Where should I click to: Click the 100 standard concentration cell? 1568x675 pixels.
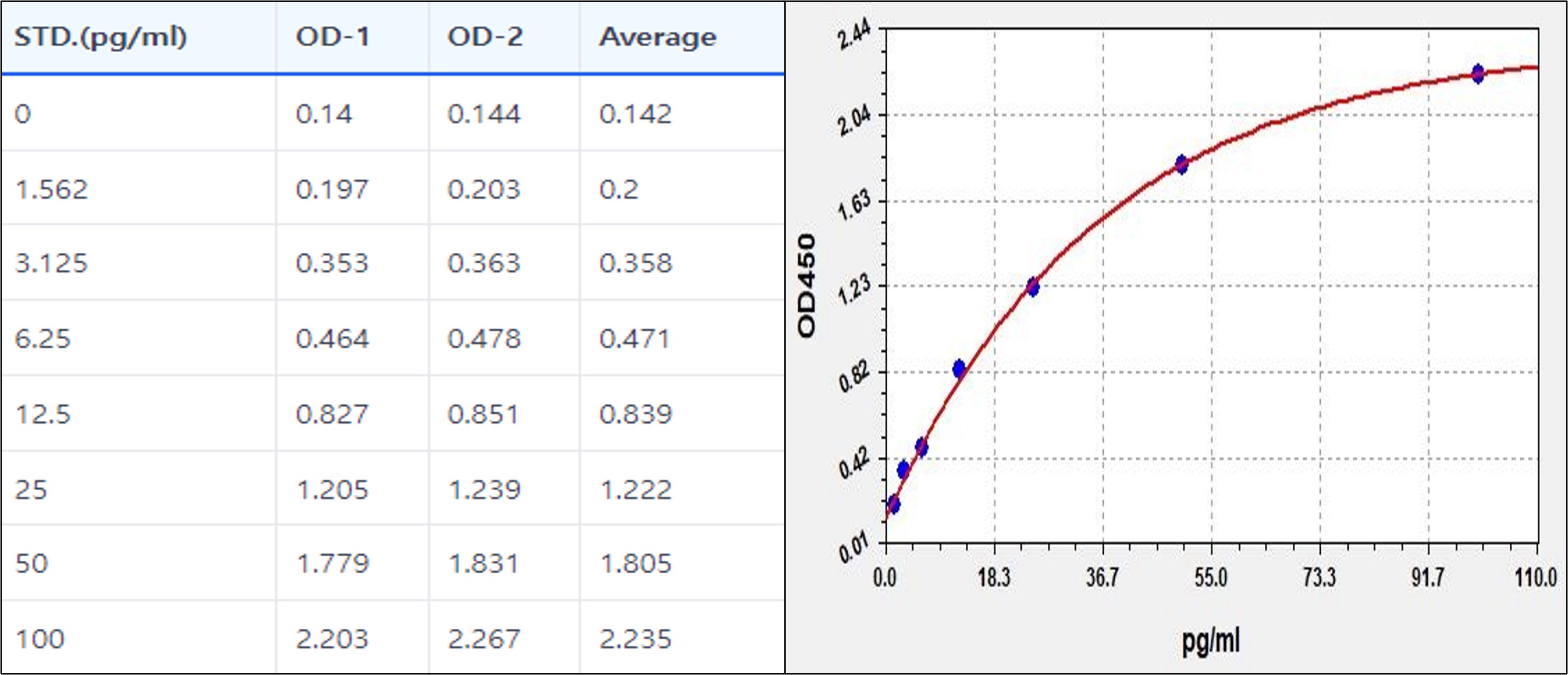(x=40, y=639)
